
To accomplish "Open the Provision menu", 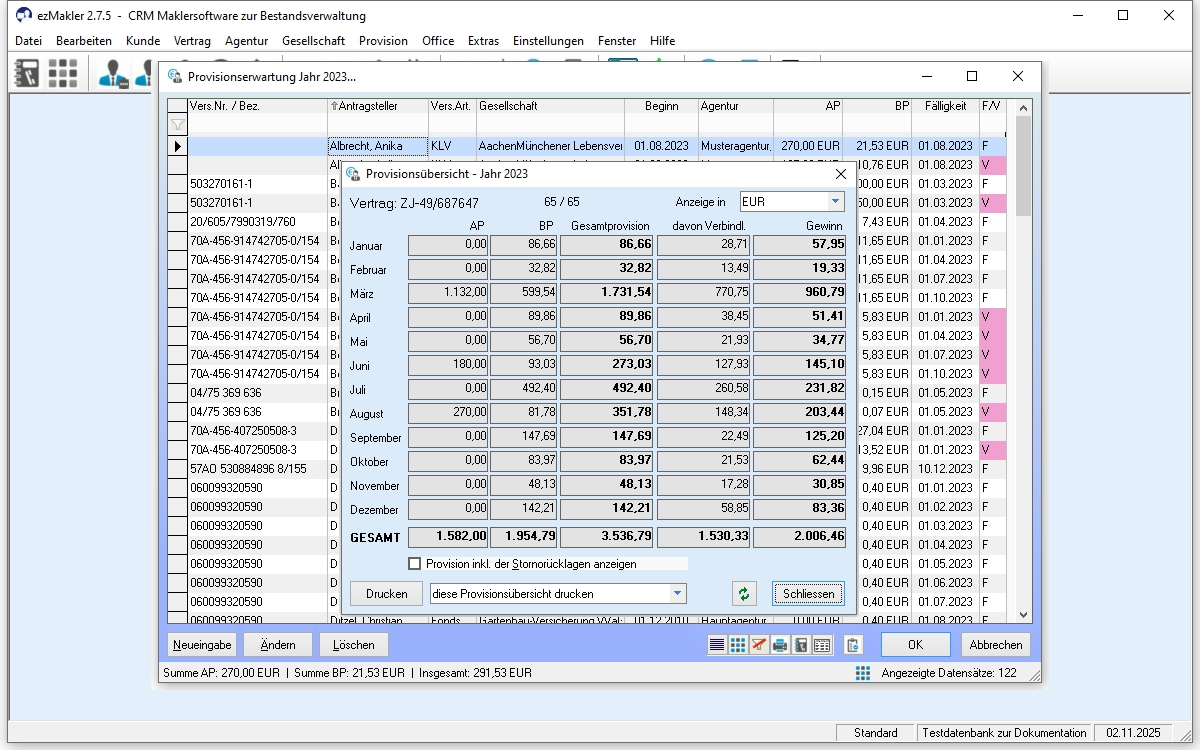I will pos(383,41).
